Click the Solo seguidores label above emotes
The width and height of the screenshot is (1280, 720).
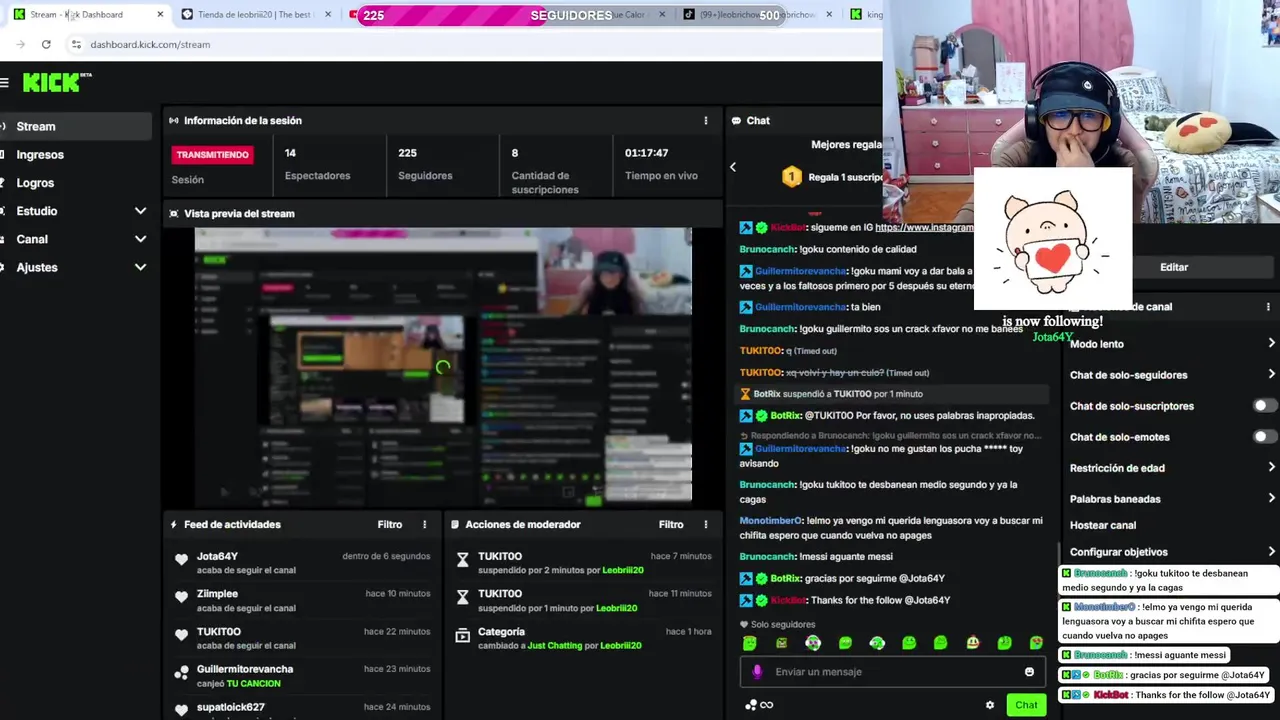(x=782, y=625)
